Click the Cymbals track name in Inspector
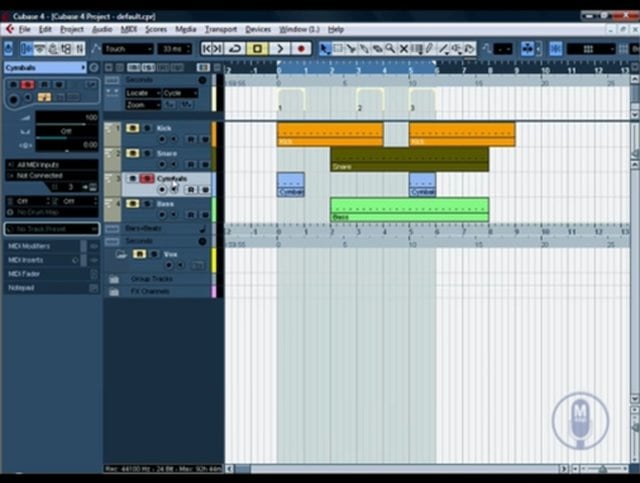The image size is (640, 483). (43, 68)
